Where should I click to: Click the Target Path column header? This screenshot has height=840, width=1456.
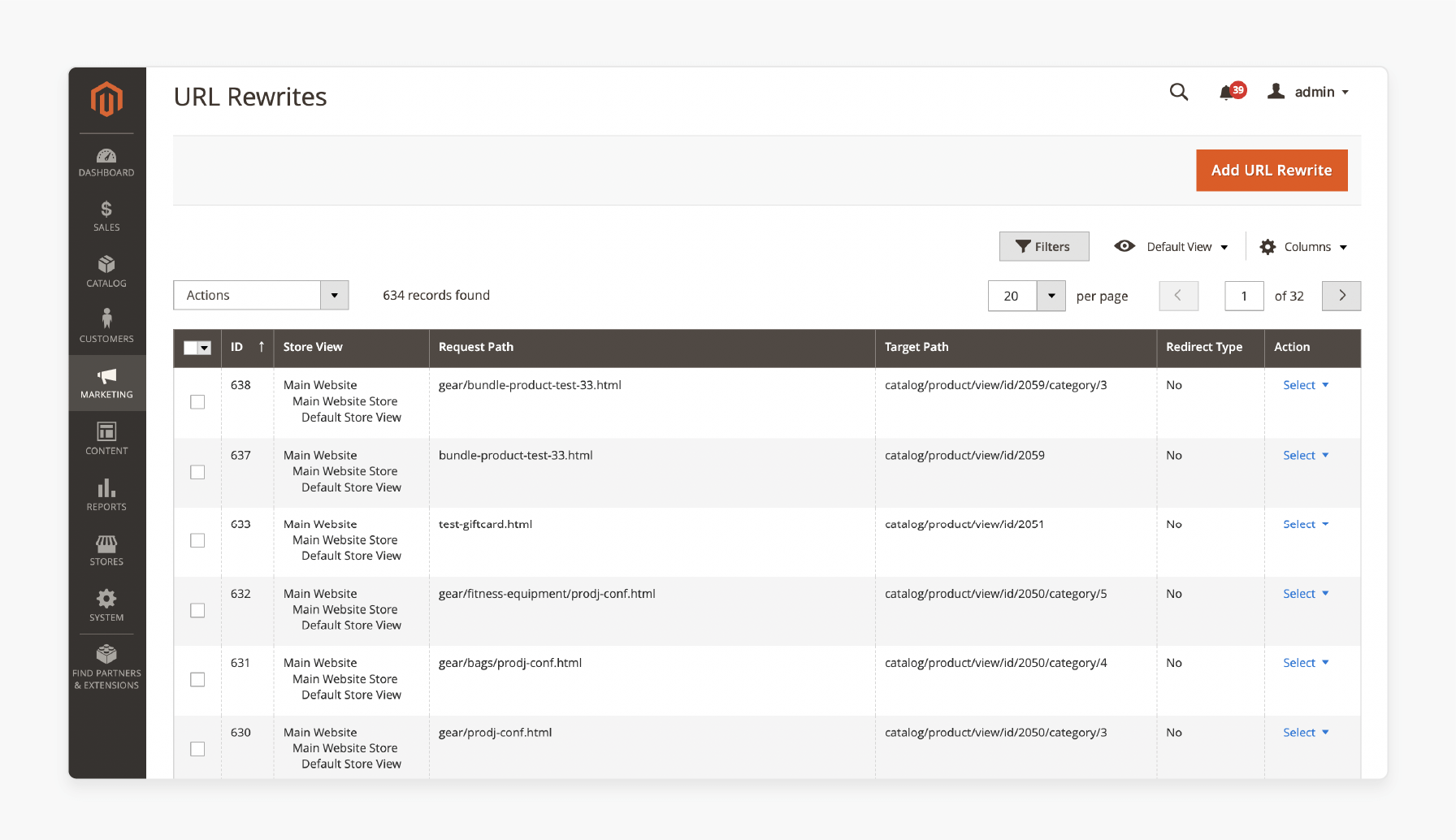1016,347
